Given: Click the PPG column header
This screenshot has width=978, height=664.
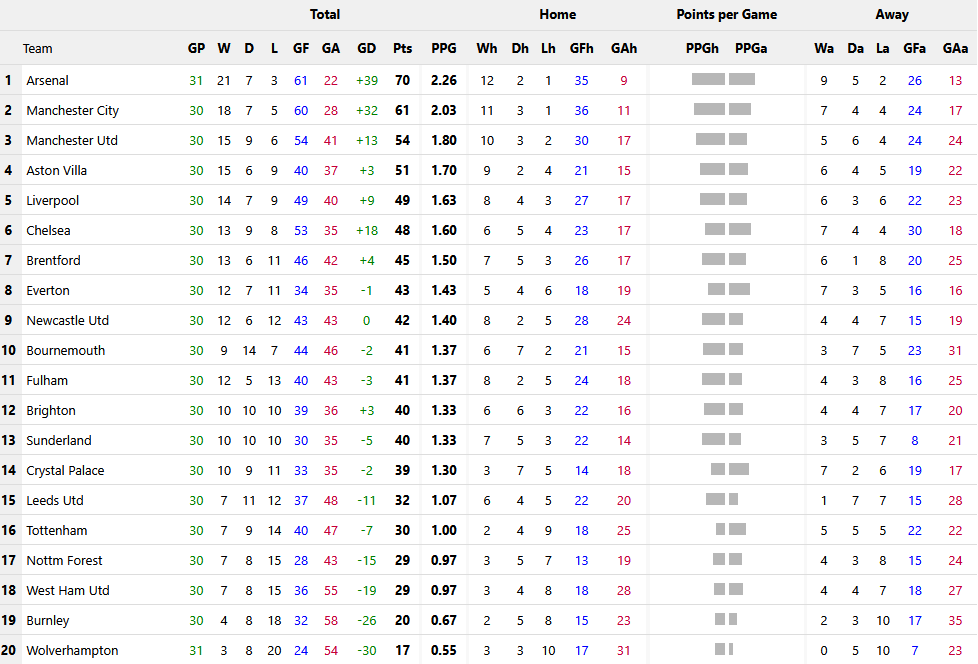Looking at the screenshot, I should (444, 48).
